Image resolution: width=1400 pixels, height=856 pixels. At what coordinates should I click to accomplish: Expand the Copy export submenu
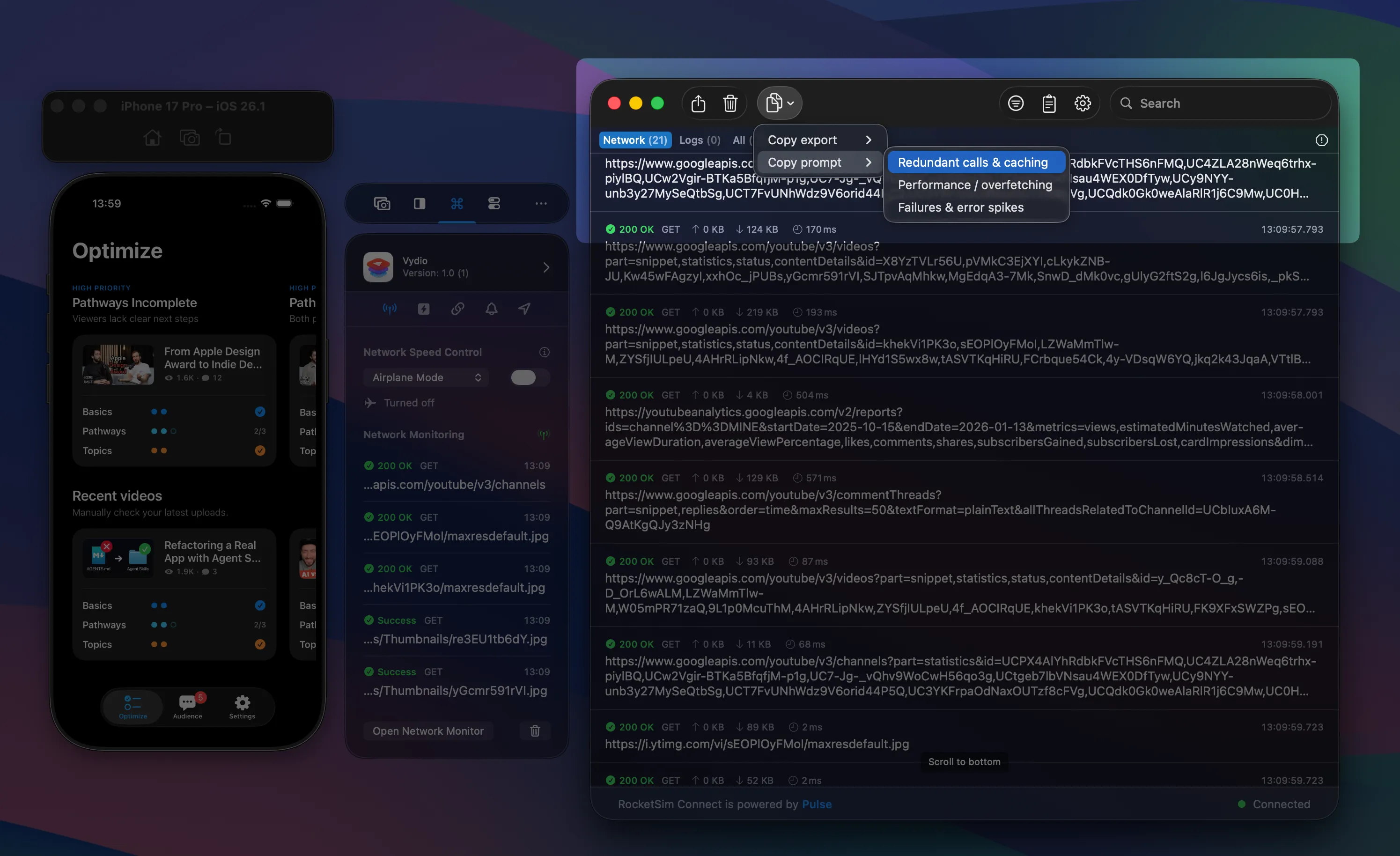[819, 140]
